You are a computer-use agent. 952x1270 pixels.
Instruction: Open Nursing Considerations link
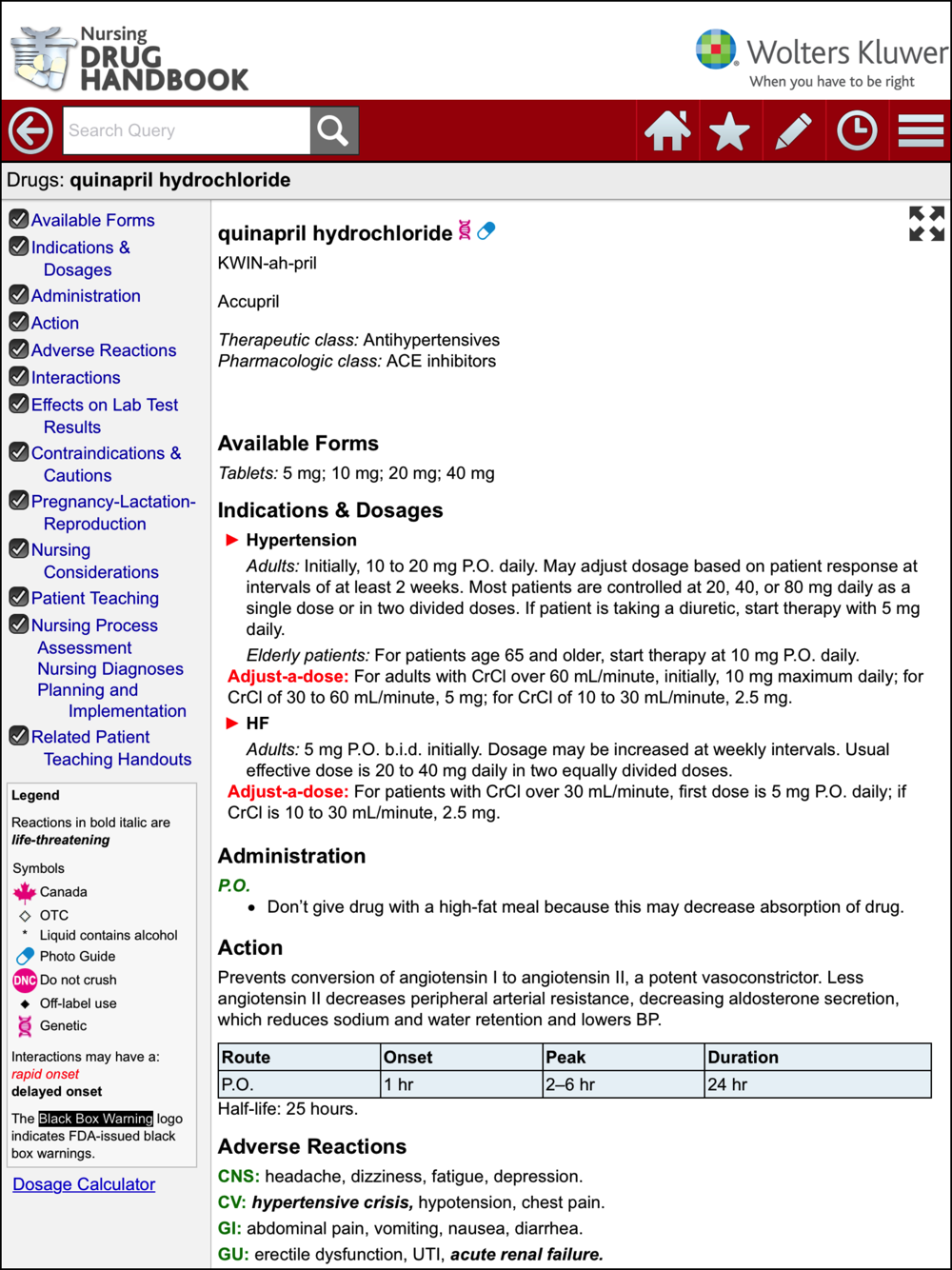coord(95,561)
